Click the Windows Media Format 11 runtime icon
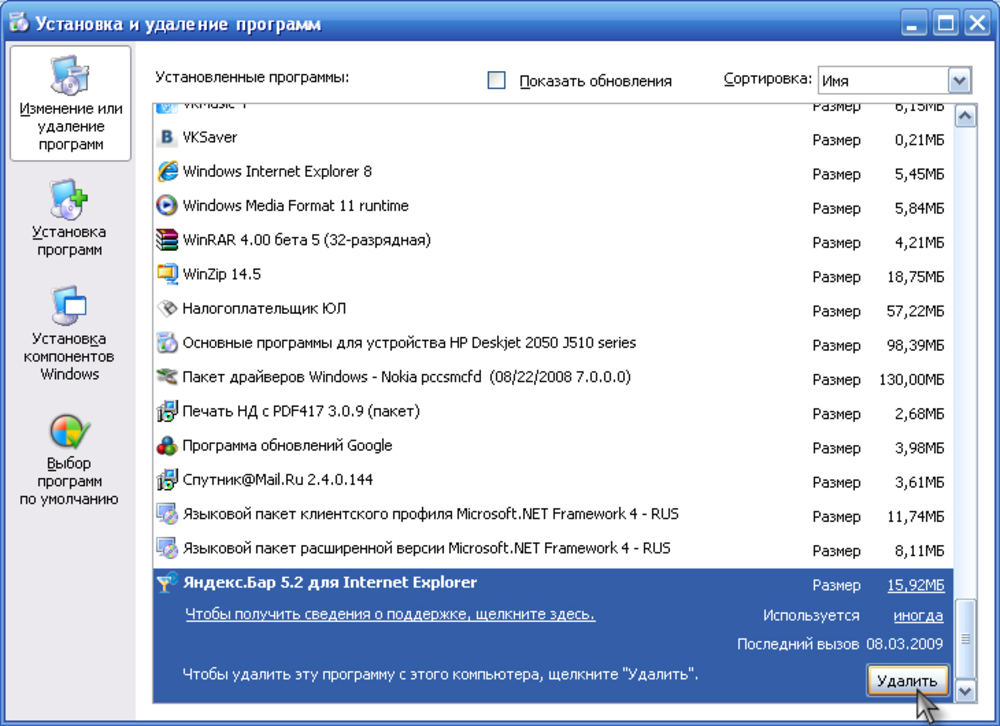 coord(167,205)
